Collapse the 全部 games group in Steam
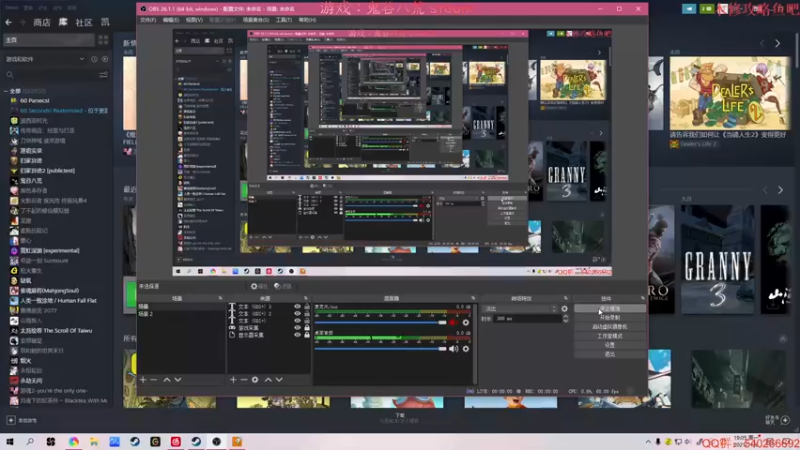This screenshot has height=450, width=800. click(x=6, y=91)
